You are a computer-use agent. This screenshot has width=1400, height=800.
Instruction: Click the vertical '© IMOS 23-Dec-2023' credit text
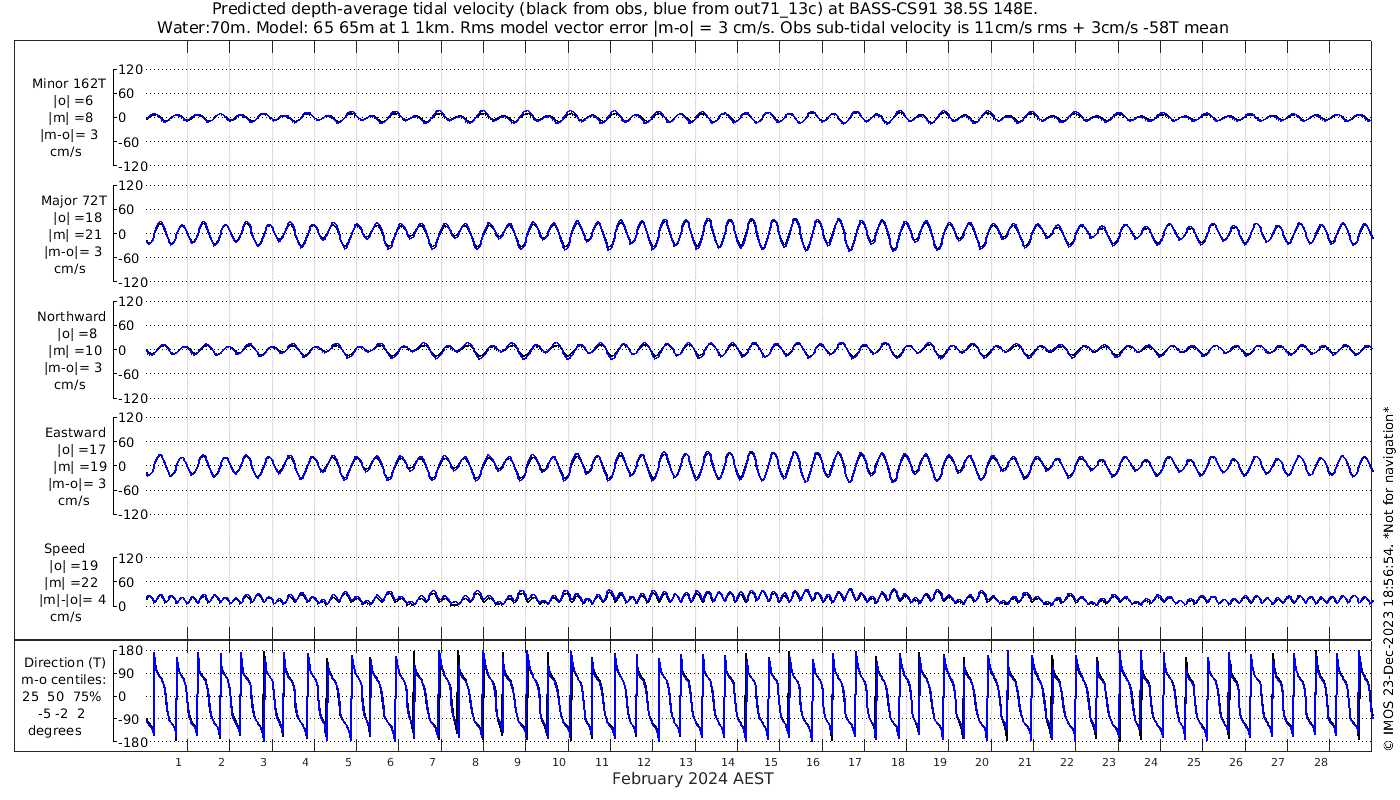pos(1387,578)
